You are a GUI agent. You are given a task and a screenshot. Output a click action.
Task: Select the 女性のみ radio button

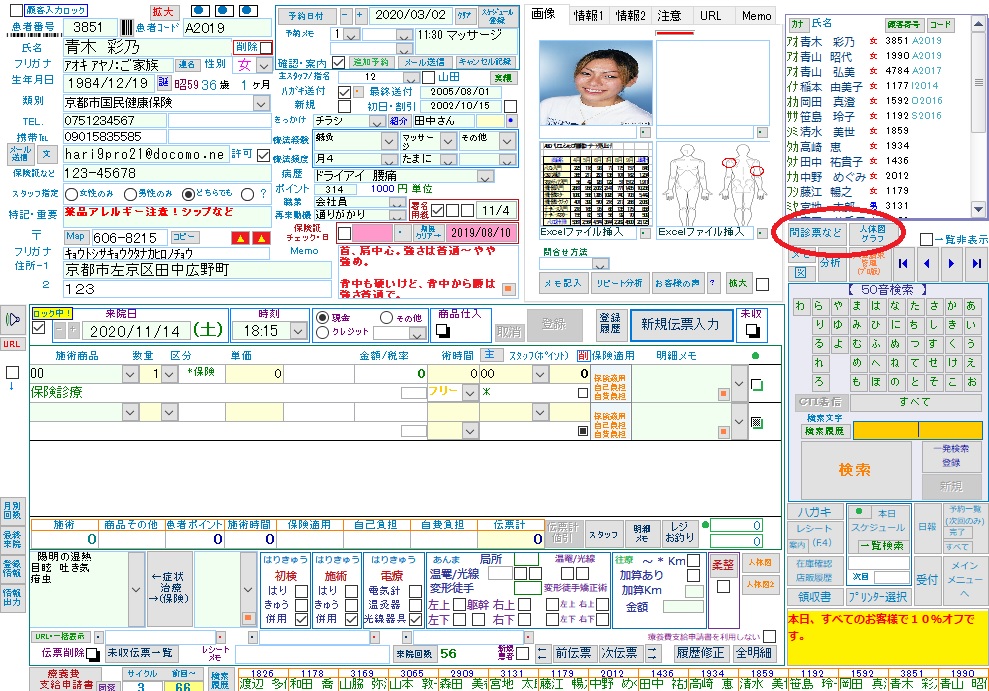point(71,194)
